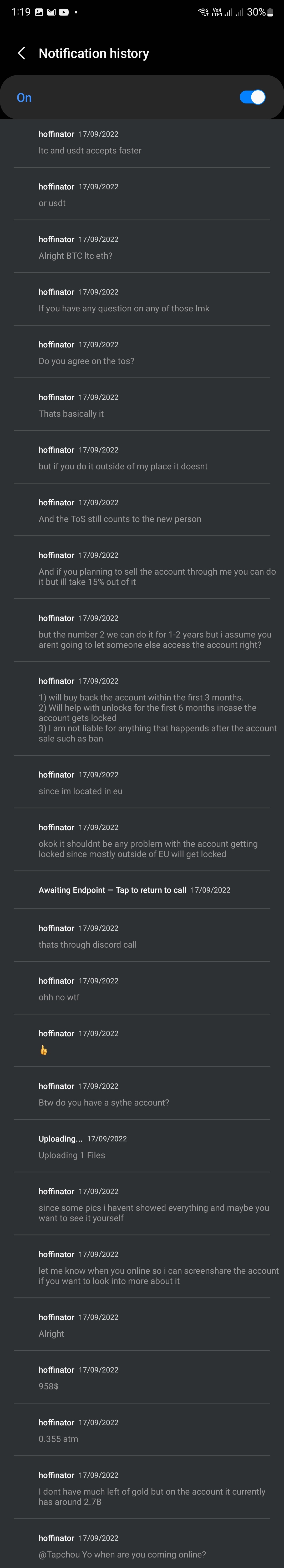This screenshot has width=284, height=1568.
Task: Tap the YouTube icon in the status bar
Action: [x=63, y=12]
